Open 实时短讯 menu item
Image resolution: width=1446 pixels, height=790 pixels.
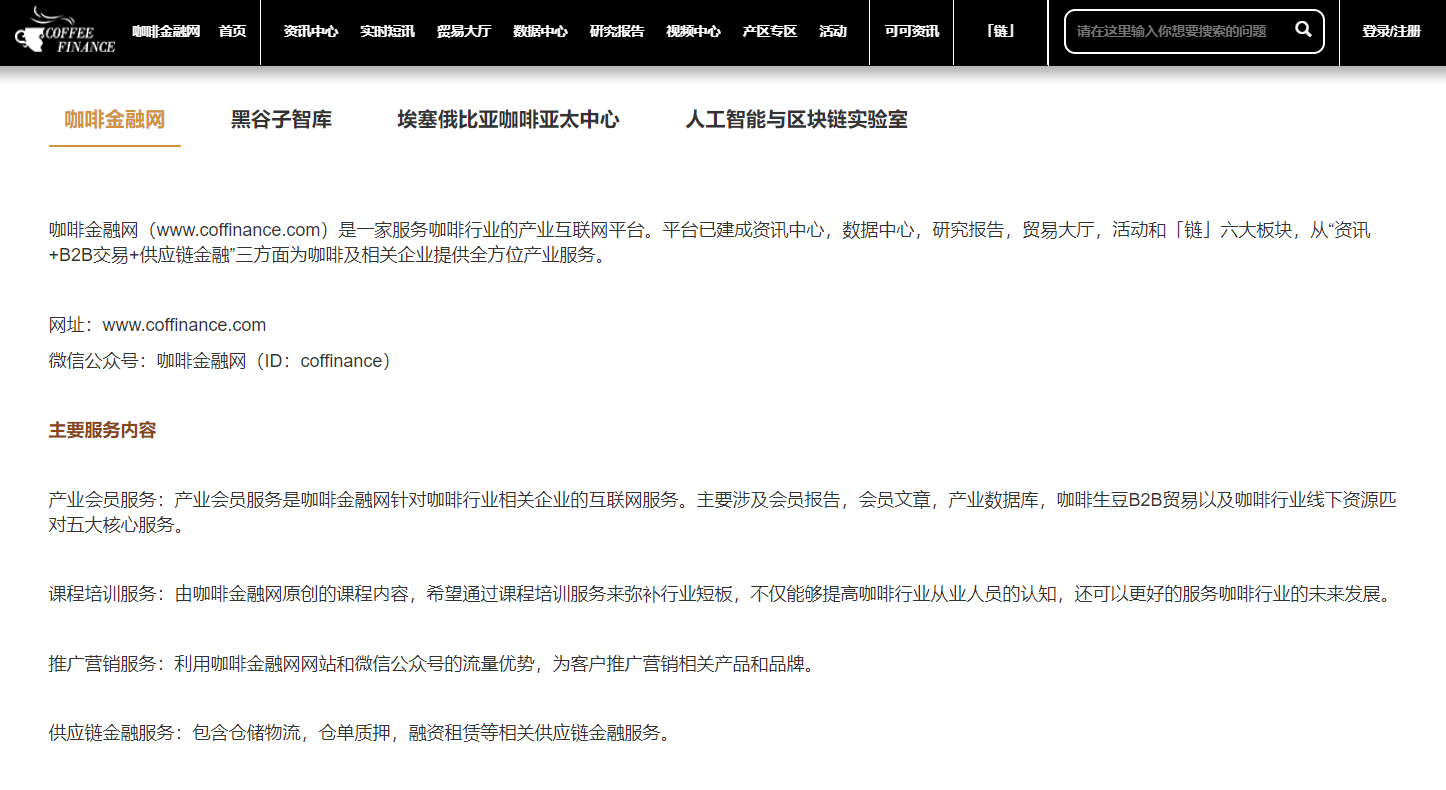(x=388, y=31)
